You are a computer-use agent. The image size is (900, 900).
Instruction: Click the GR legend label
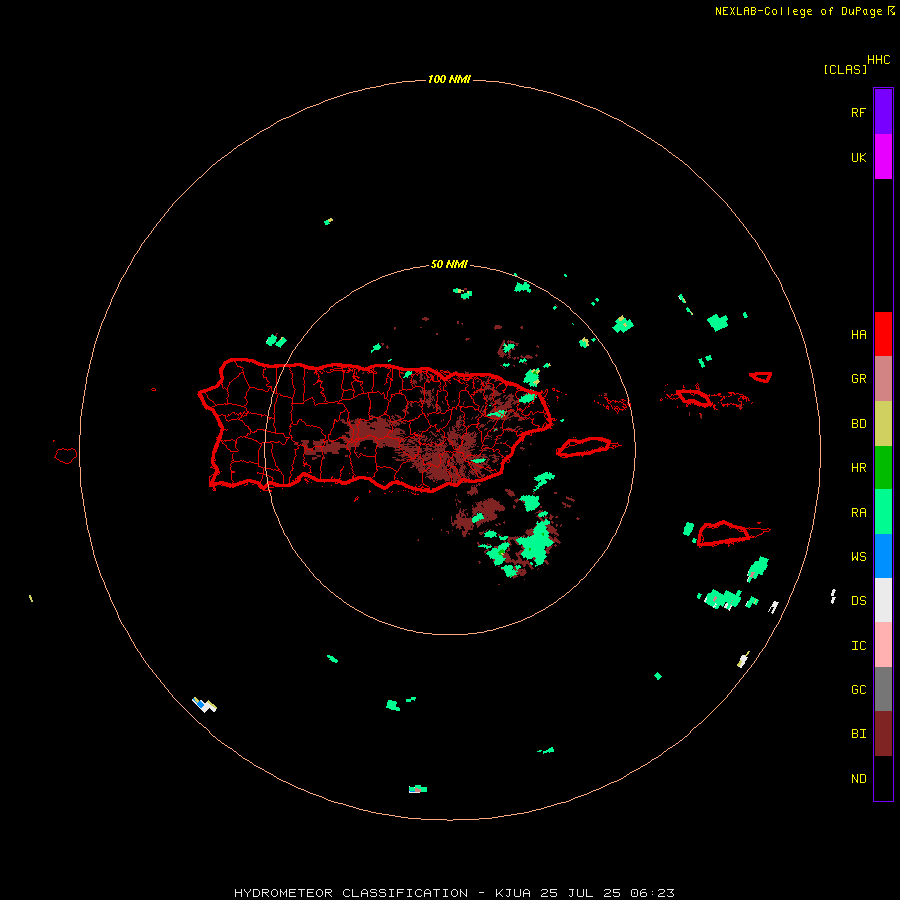(x=858, y=379)
